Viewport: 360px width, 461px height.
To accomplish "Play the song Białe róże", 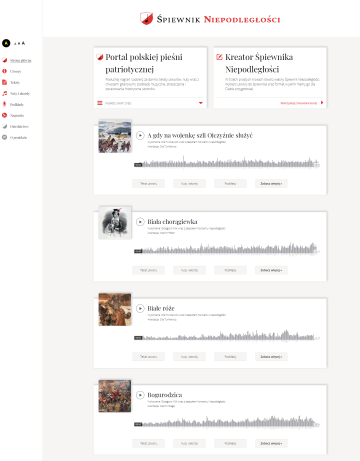I will click(x=140, y=308).
